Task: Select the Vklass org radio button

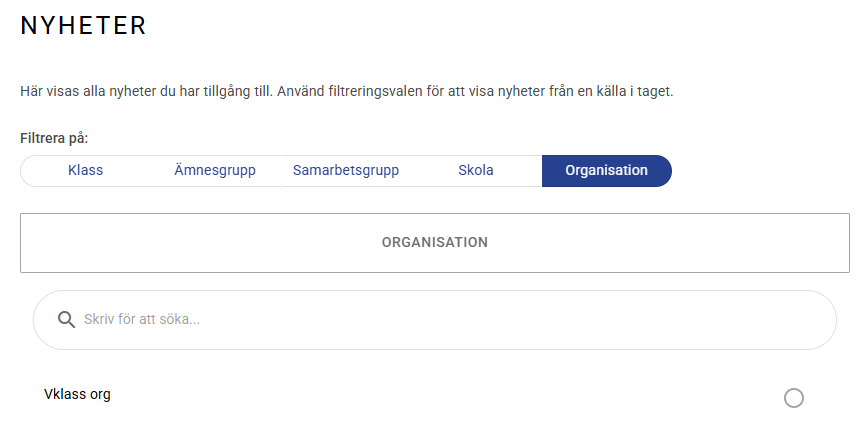Action: click(x=794, y=398)
